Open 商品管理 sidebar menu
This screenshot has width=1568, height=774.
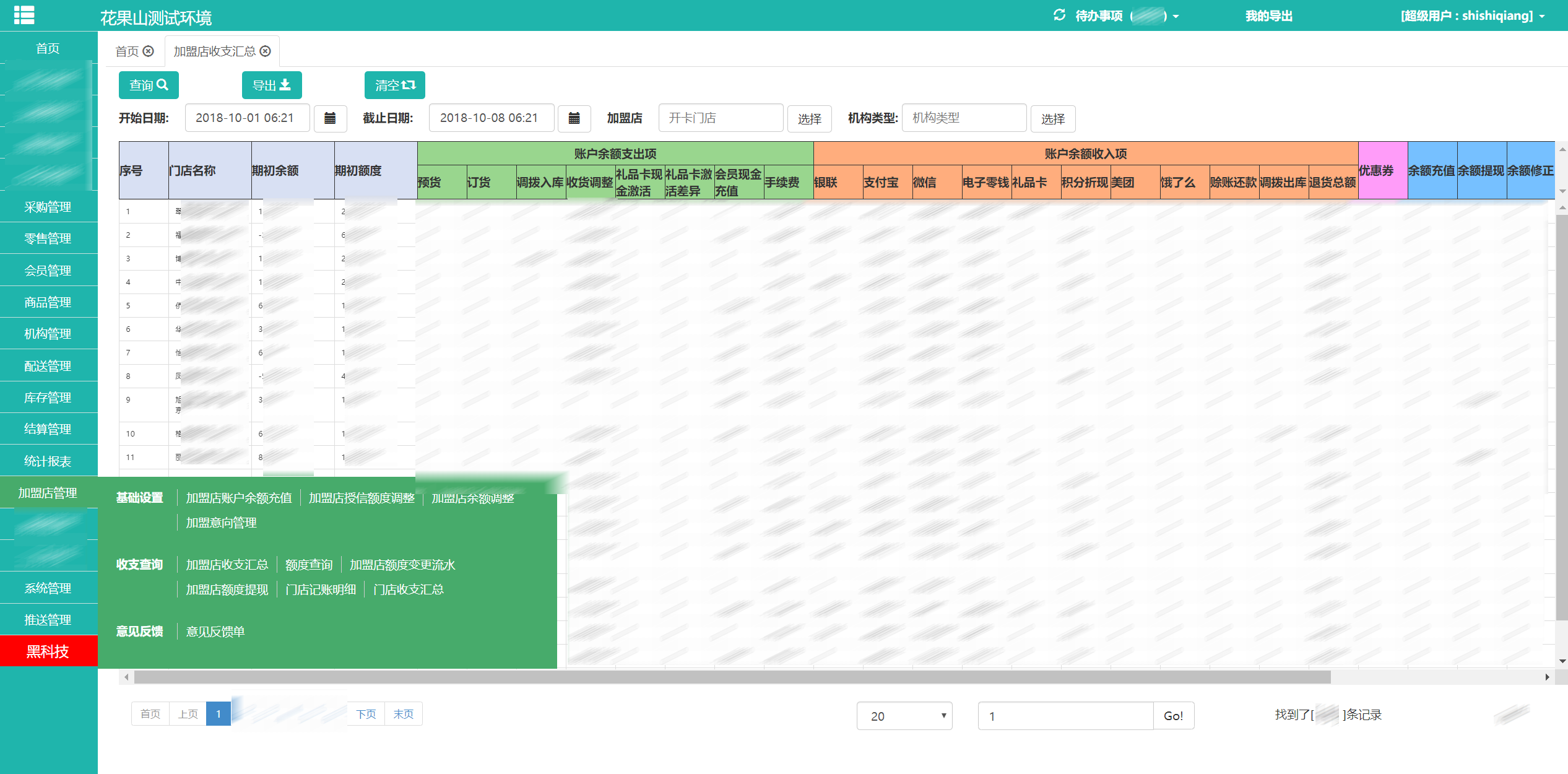tap(48, 302)
